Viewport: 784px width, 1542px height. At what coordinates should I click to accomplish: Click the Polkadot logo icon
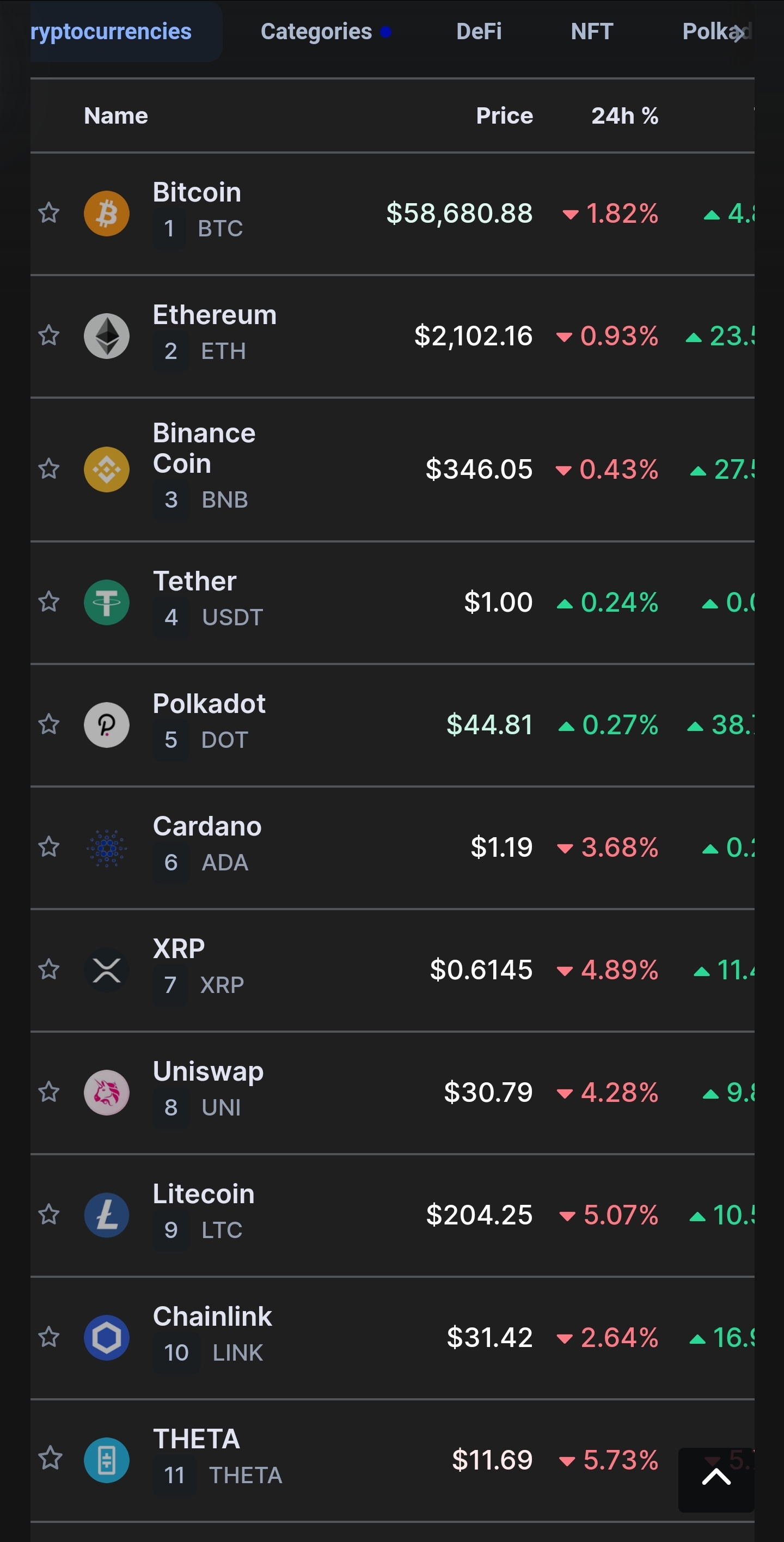coord(107,725)
